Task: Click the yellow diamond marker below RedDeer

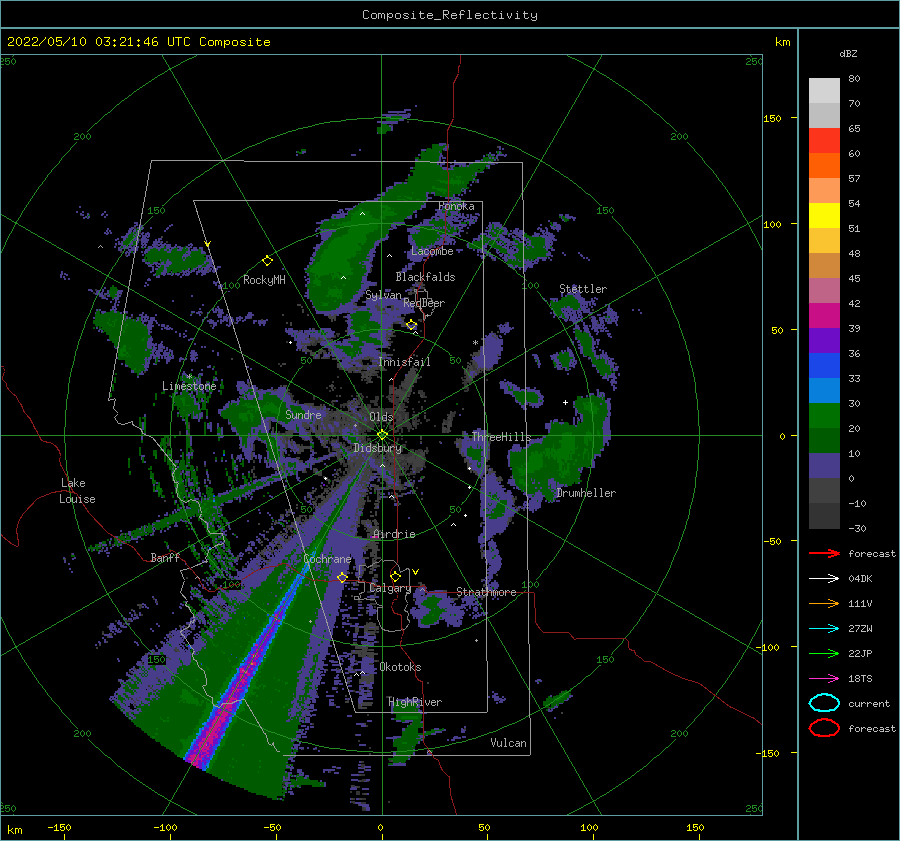Action: click(x=411, y=325)
